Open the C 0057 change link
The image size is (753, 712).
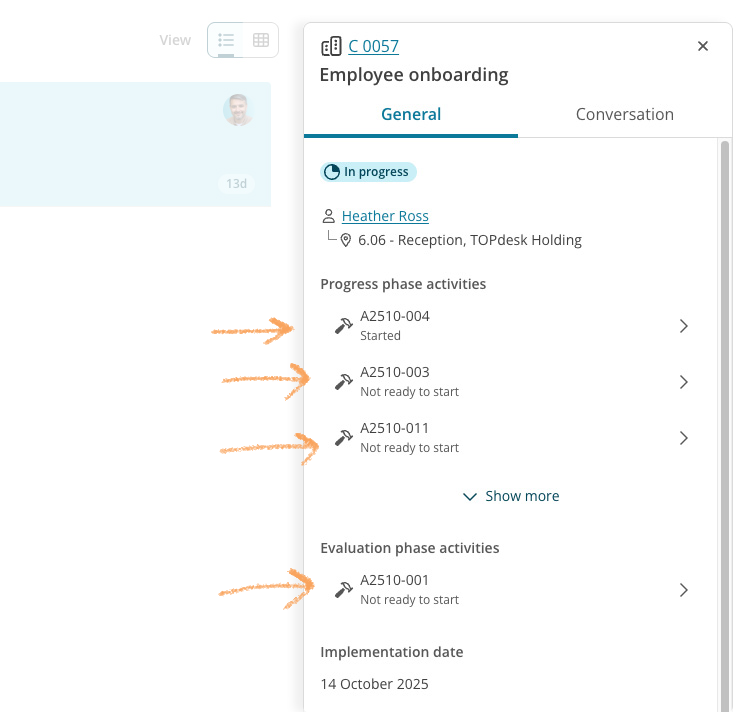[373, 46]
